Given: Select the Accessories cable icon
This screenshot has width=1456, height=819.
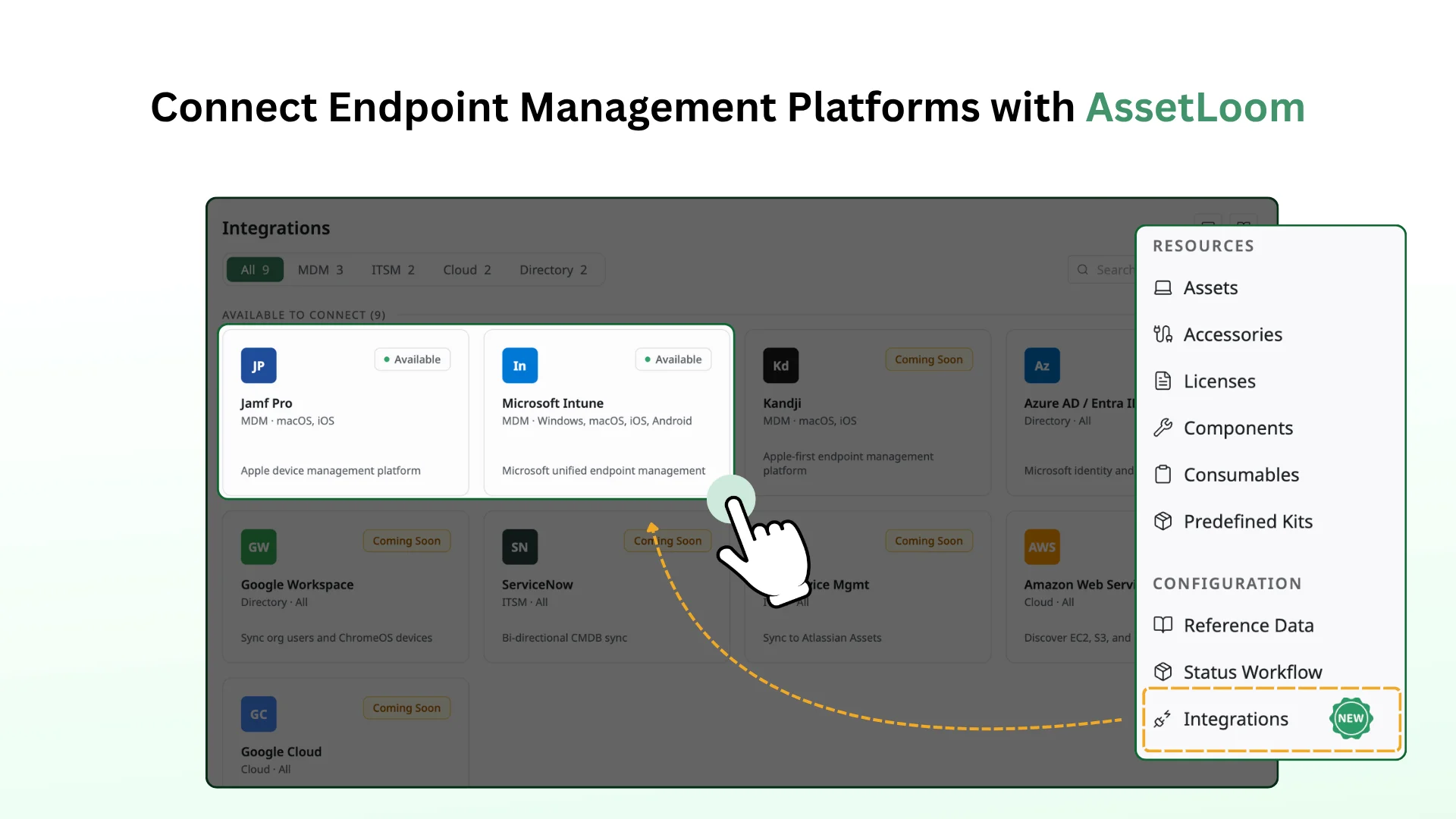Looking at the screenshot, I should pos(1163,334).
